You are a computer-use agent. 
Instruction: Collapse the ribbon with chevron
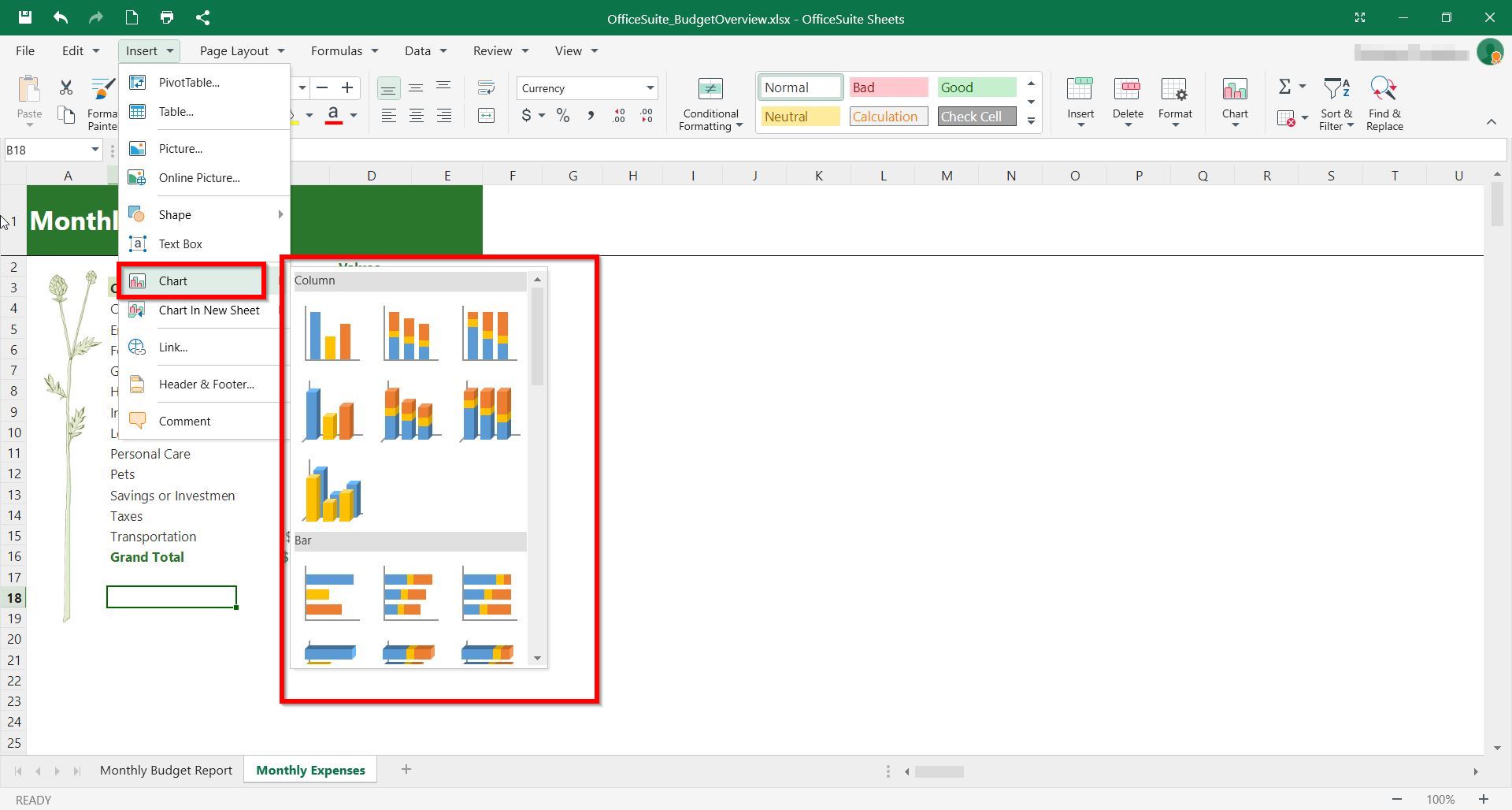pyautogui.click(x=1491, y=121)
